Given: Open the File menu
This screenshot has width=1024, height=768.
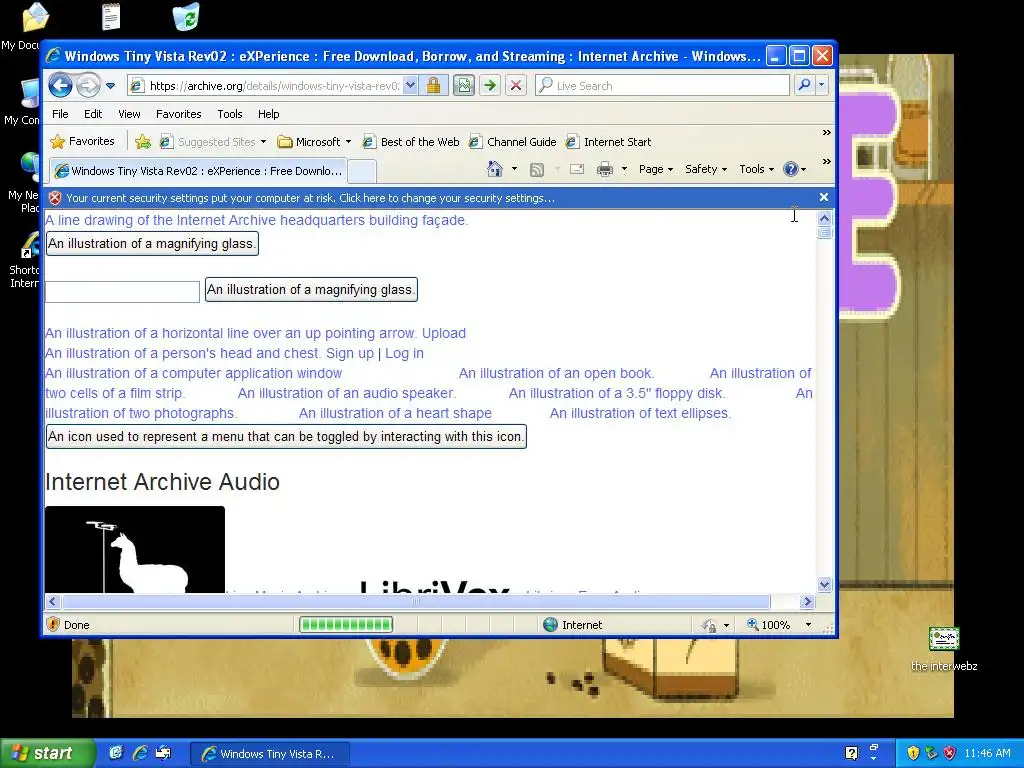Looking at the screenshot, I should tap(60, 114).
